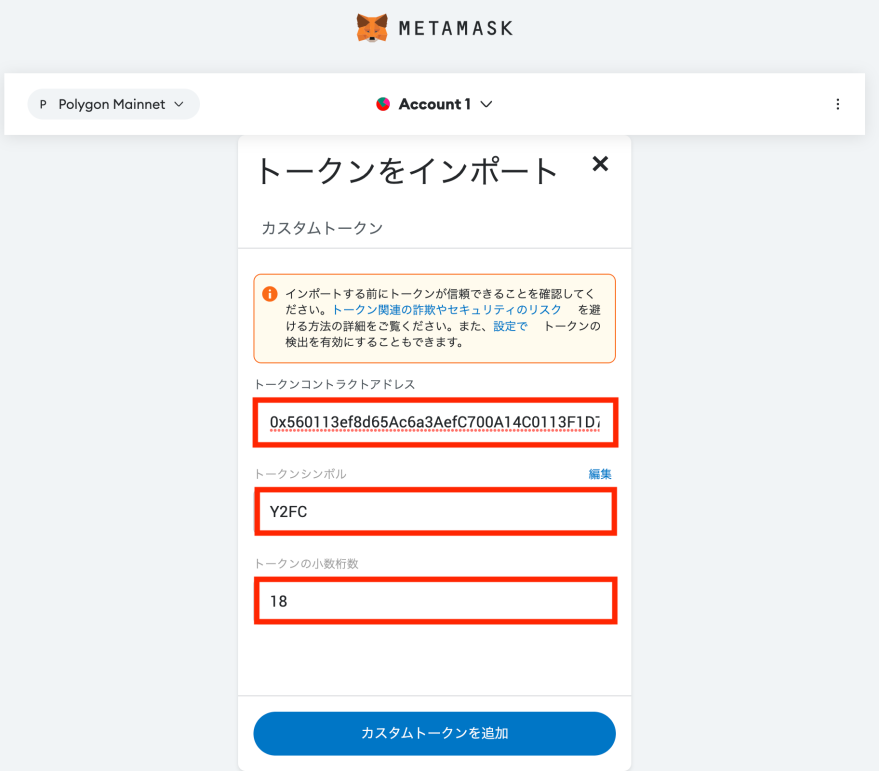This screenshot has width=879, height=771.
Task: Expand the Polygon Mainnet network dropdown
Action: tap(114, 104)
